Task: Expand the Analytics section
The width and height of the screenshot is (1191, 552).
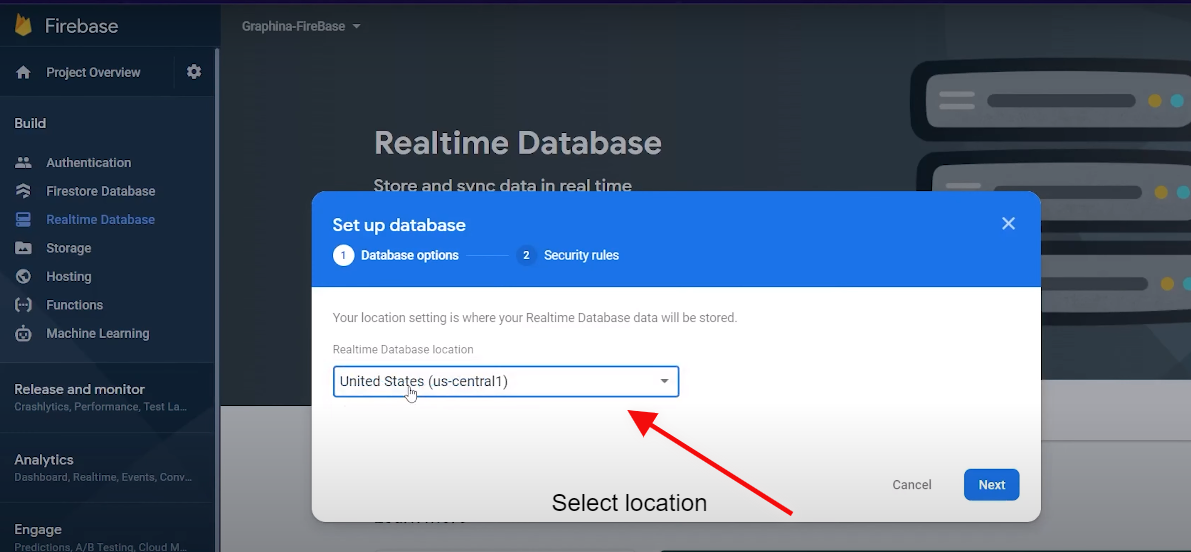Action: pyautogui.click(x=105, y=468)
